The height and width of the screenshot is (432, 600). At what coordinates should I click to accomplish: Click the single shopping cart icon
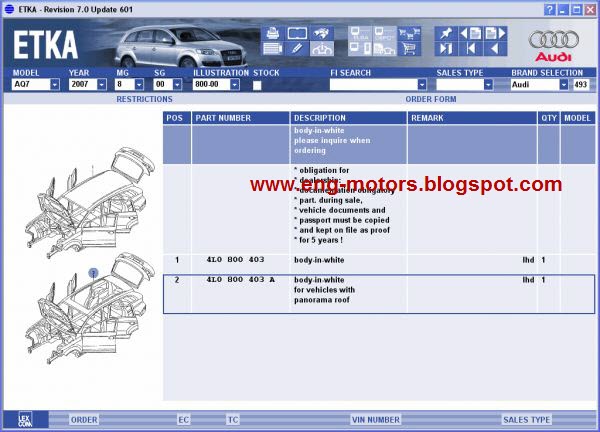pos(409,49)
